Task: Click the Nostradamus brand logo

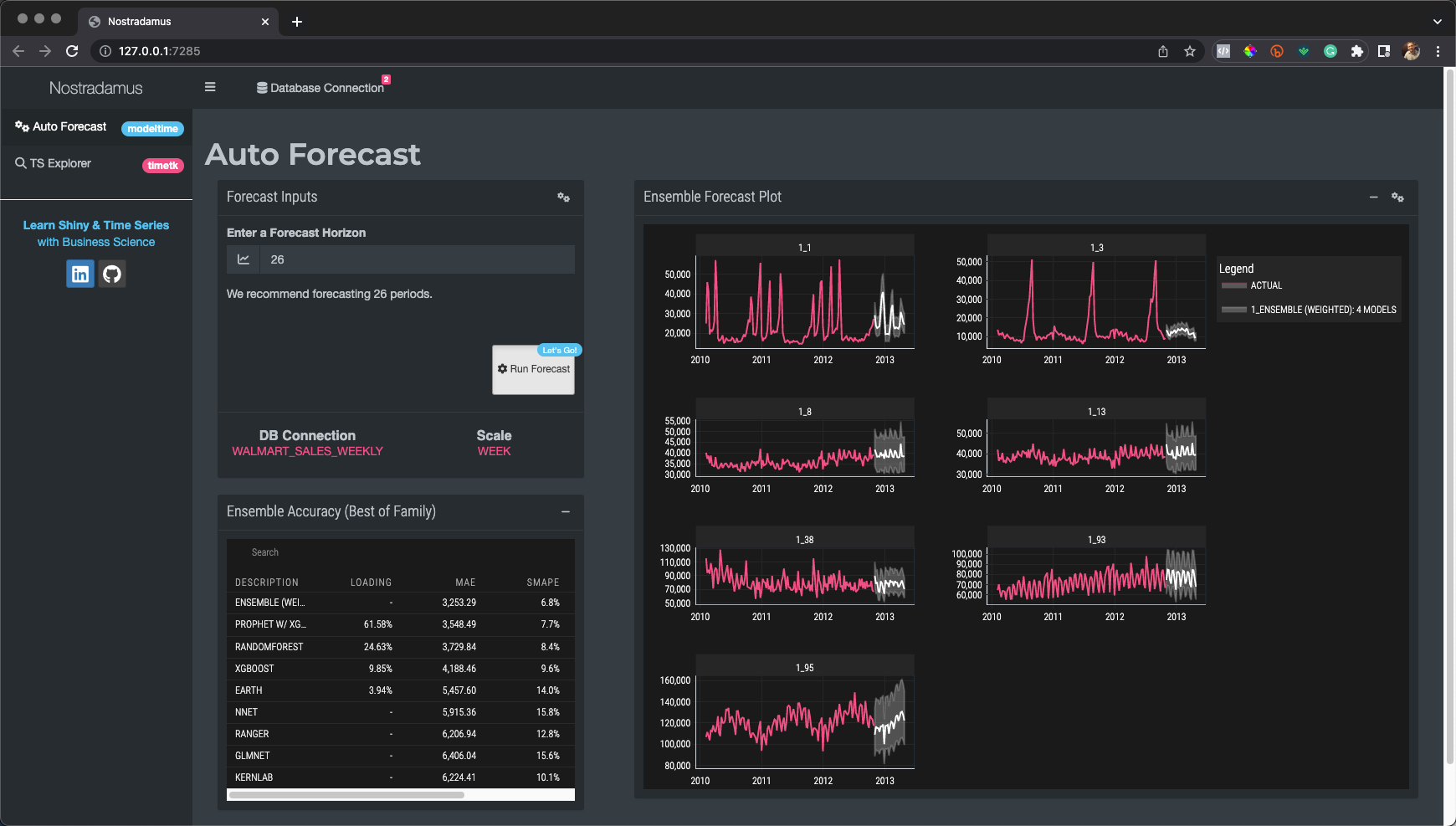Action: point(96,88)
